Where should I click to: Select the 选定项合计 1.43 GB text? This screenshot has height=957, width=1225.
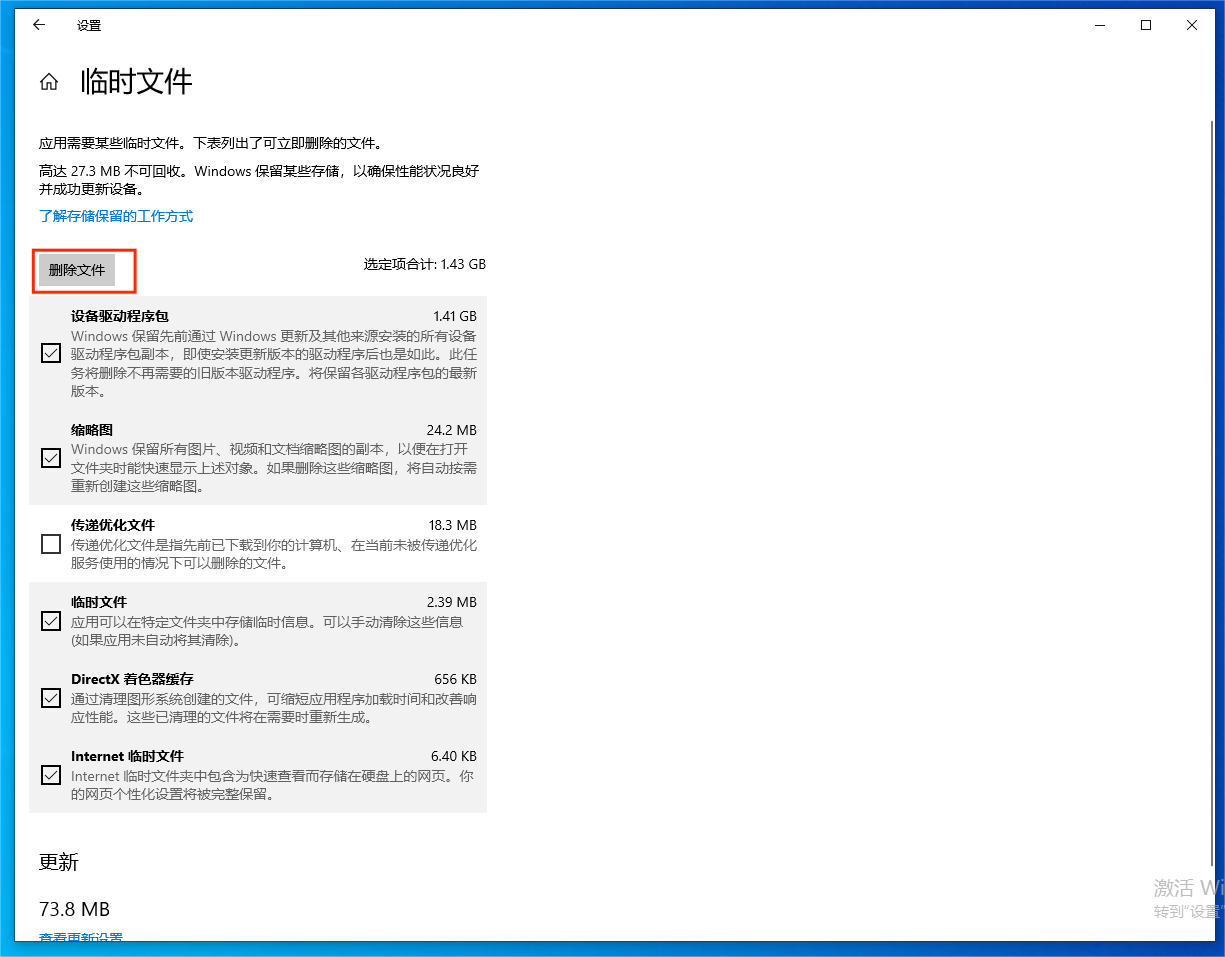coord(424,264)
